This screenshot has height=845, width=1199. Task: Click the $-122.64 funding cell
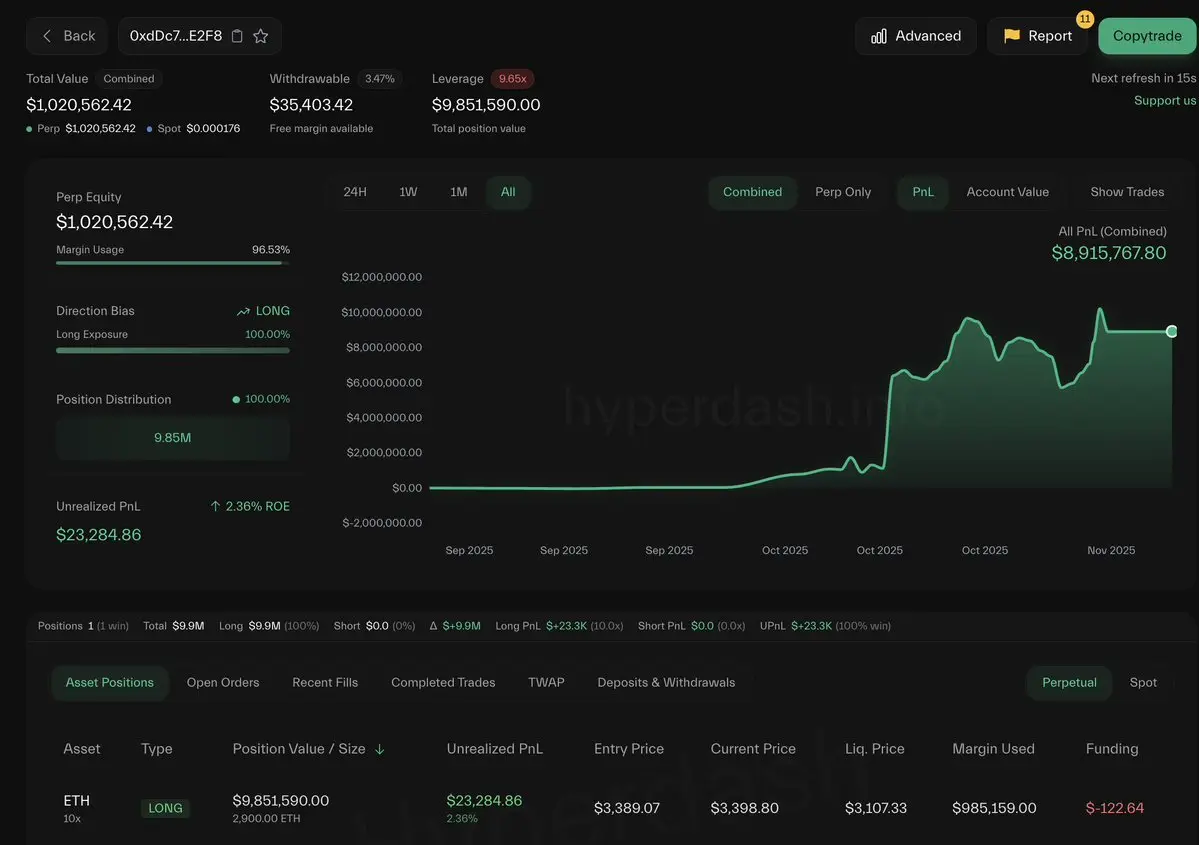(x=1115, y=808)
